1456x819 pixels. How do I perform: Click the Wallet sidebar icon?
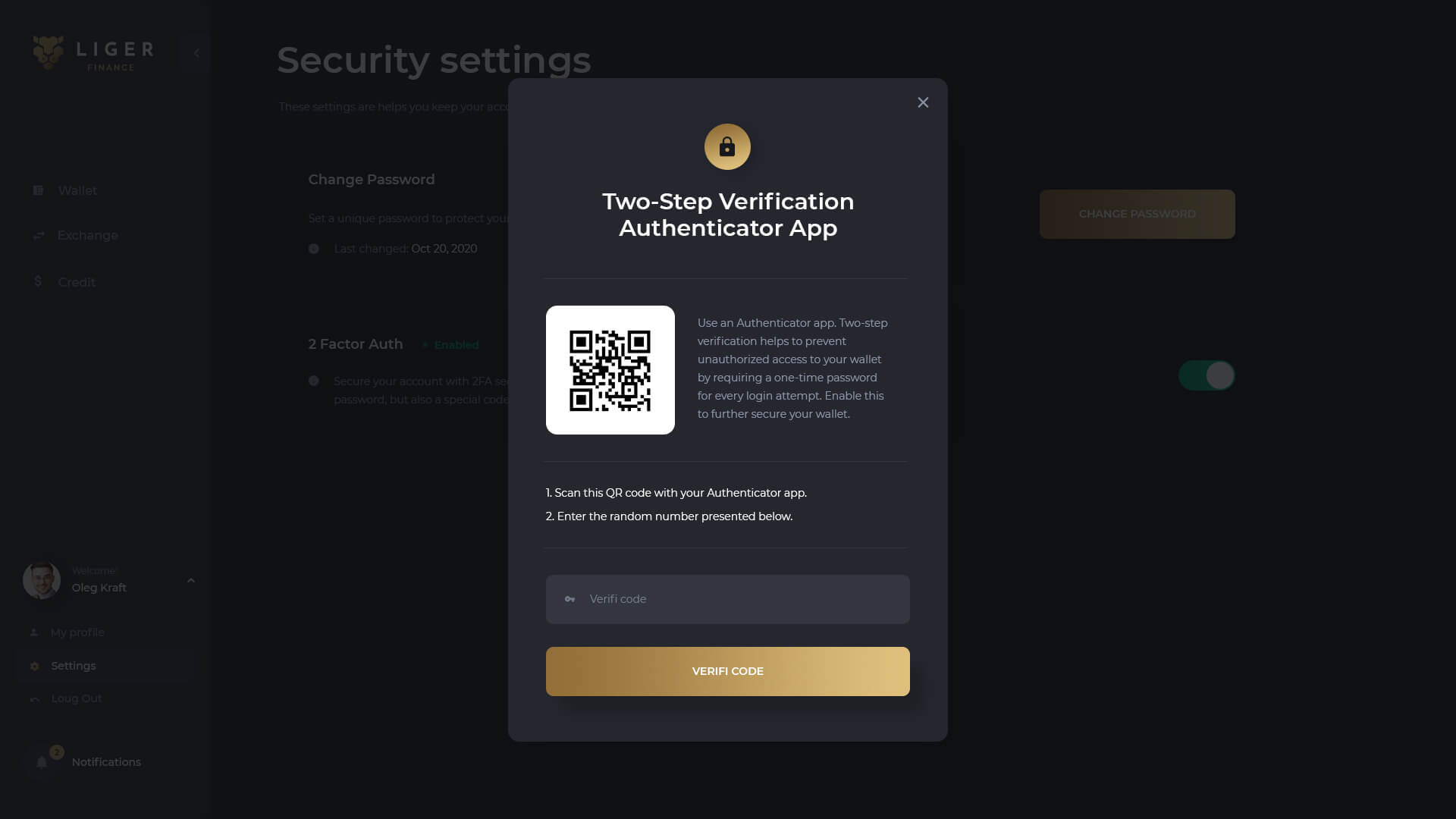(38, 190)
